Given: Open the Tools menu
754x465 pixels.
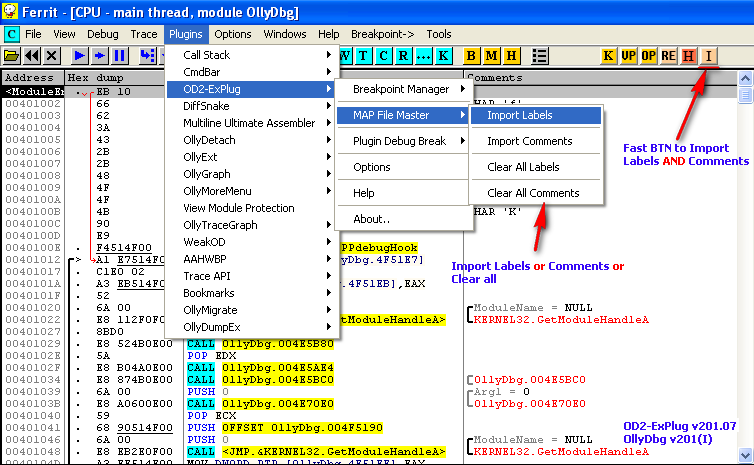Looking at the screenshot, I should tap(439, 34).
